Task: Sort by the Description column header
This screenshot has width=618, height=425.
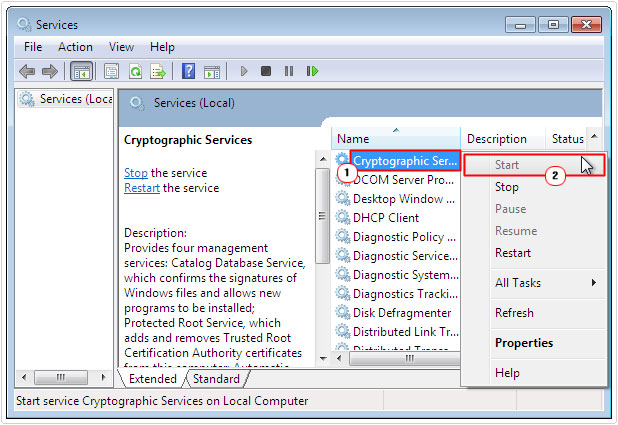Action: (x=503, y=138)
